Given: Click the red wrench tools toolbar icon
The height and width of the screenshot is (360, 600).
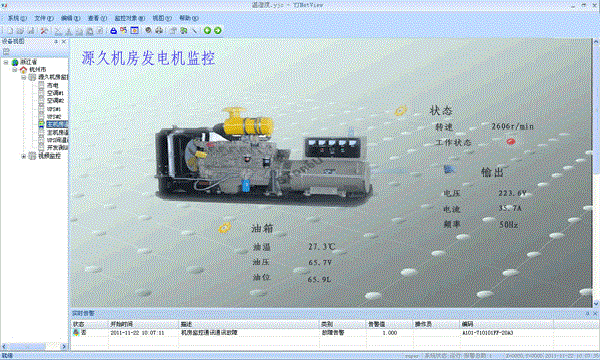Looking at the screenshot, I should click(x=44, y=31).
